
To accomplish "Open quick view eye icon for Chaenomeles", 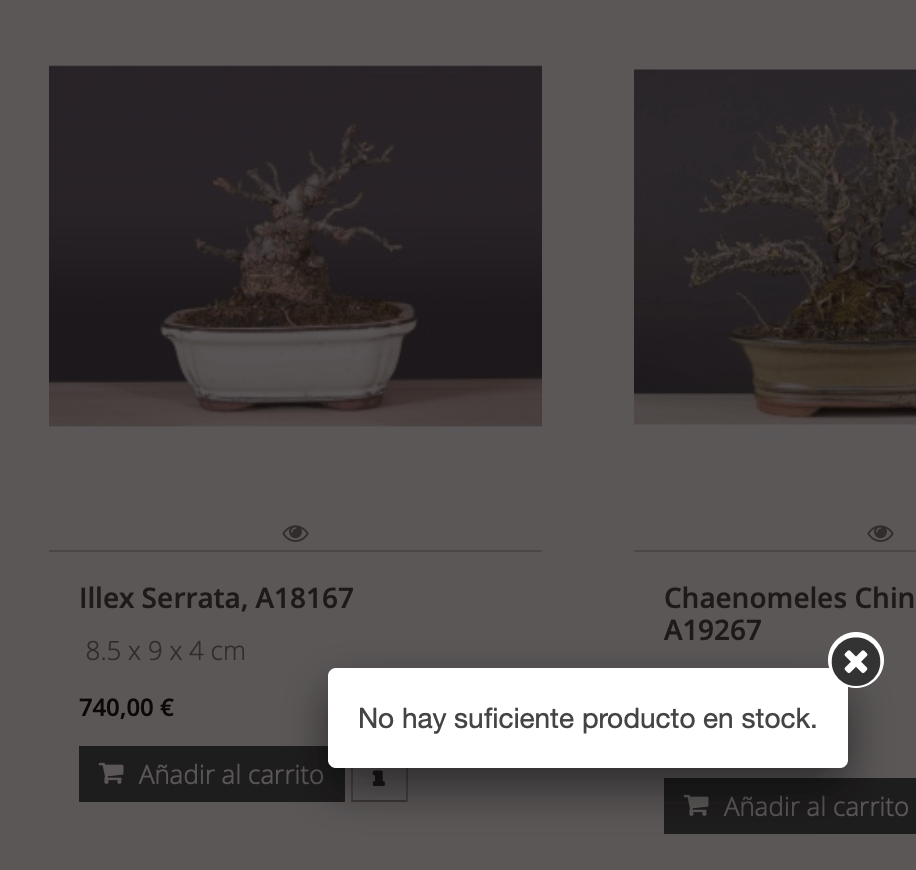I will 880,533.
